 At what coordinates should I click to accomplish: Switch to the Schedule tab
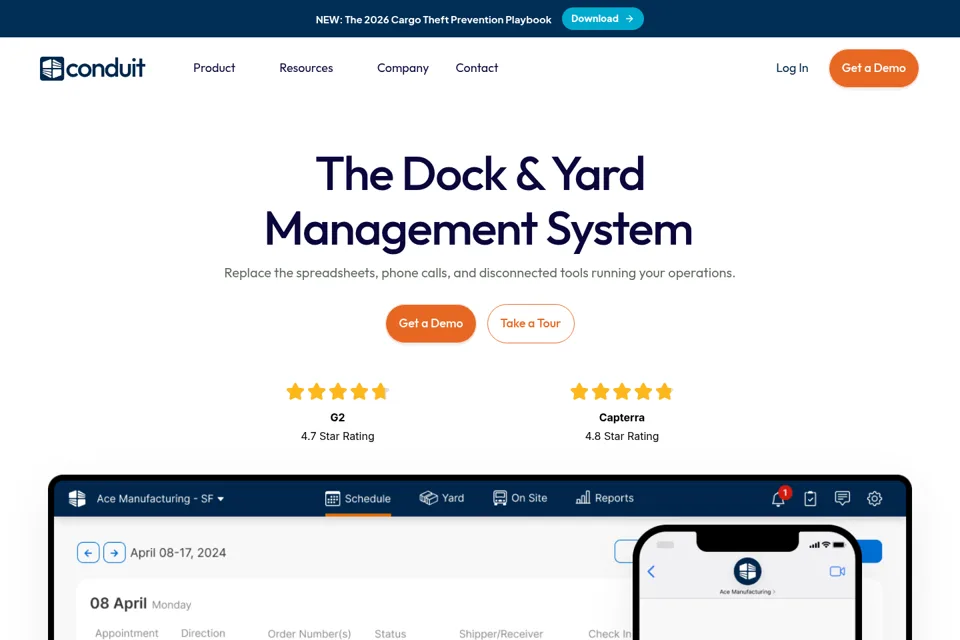pos(358,499)
